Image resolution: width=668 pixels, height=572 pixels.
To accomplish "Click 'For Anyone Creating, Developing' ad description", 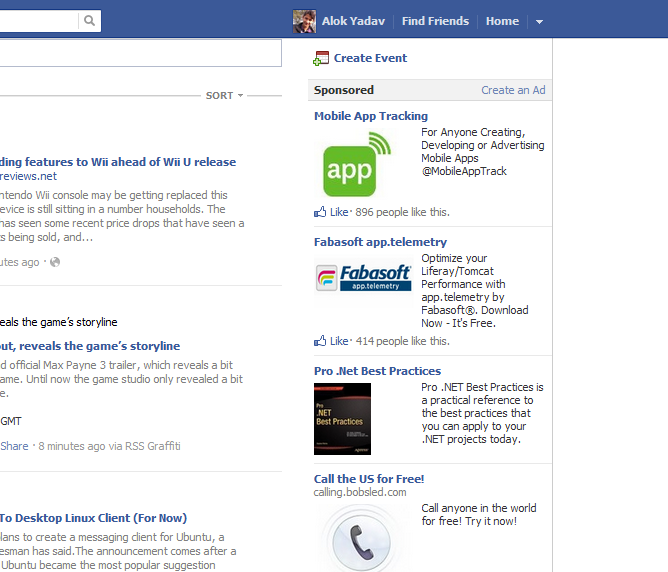I will [483, 152].
